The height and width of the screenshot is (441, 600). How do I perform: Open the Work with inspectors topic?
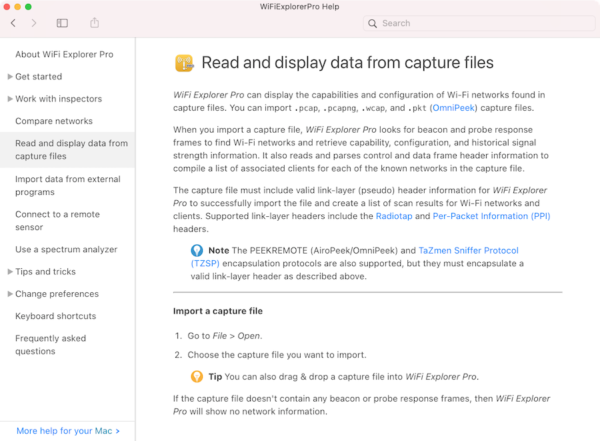coord(59,99)
